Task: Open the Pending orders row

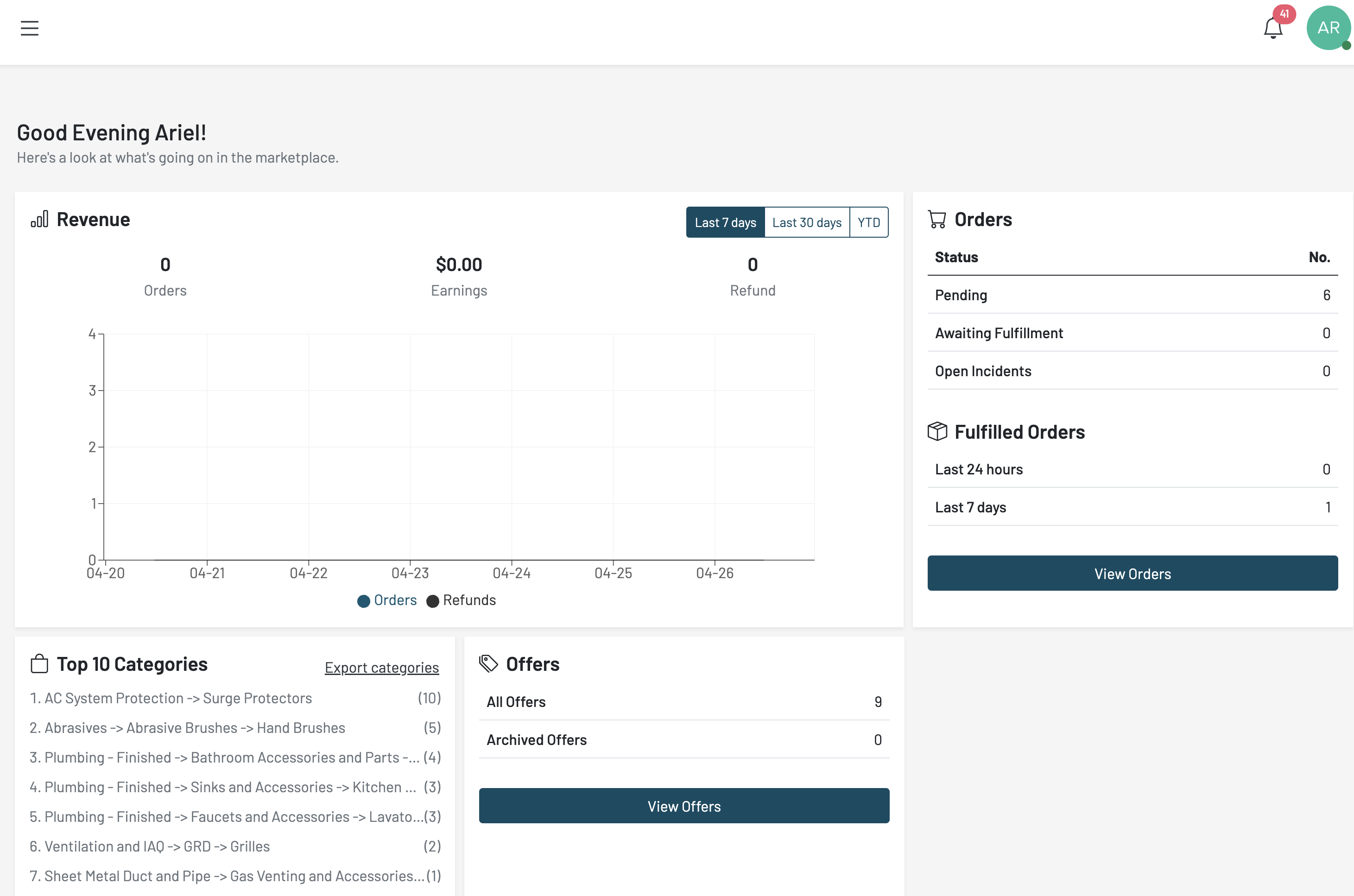Action: 1132,295
